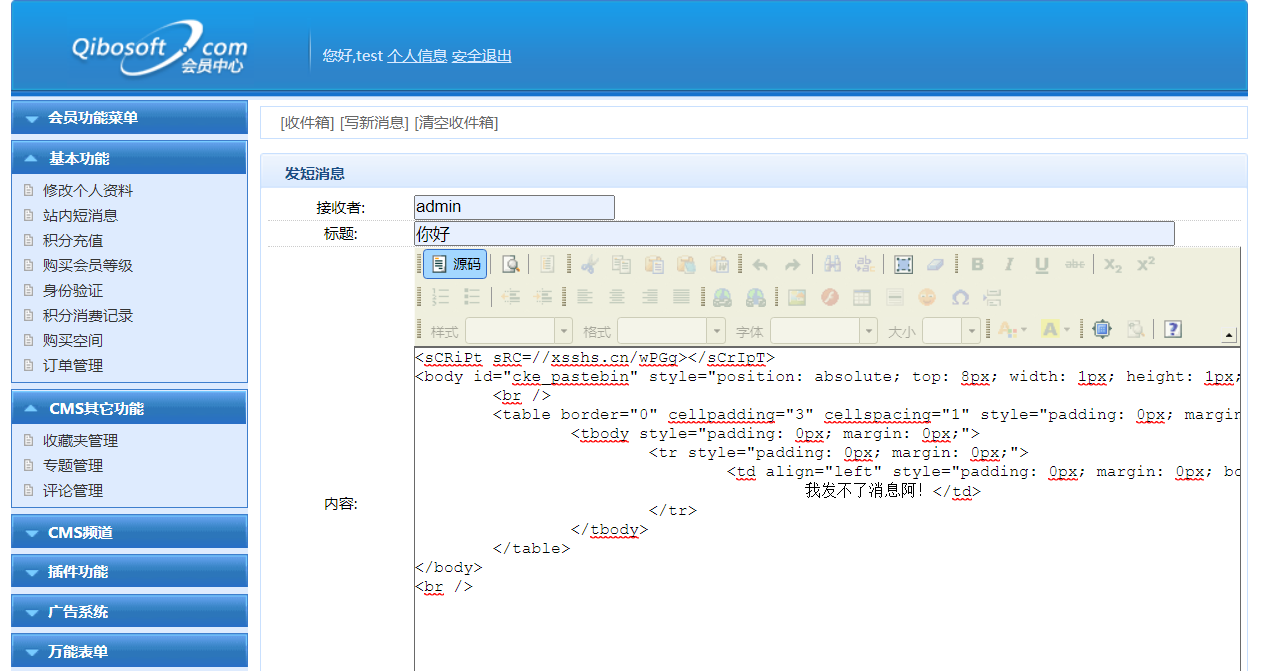Insert a numbered list
The image size is (1274, 671).
click(440, 297)
